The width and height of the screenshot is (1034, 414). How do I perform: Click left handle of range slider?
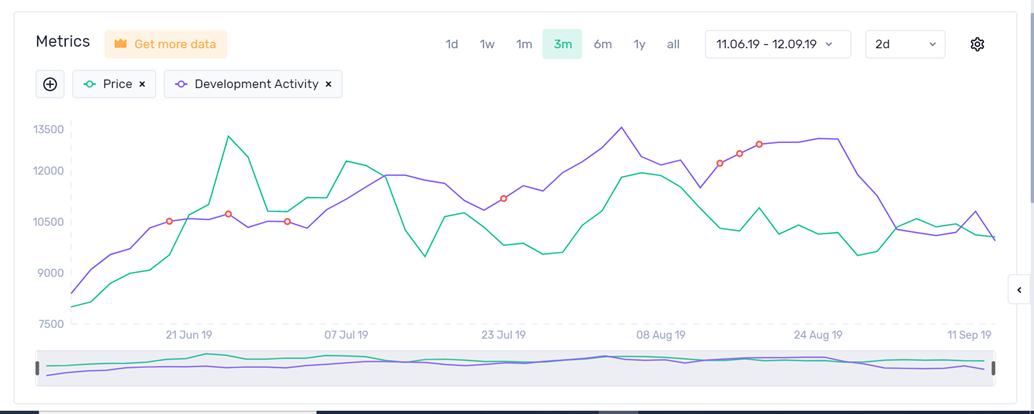pyautogui.click(x=38, y=368)
